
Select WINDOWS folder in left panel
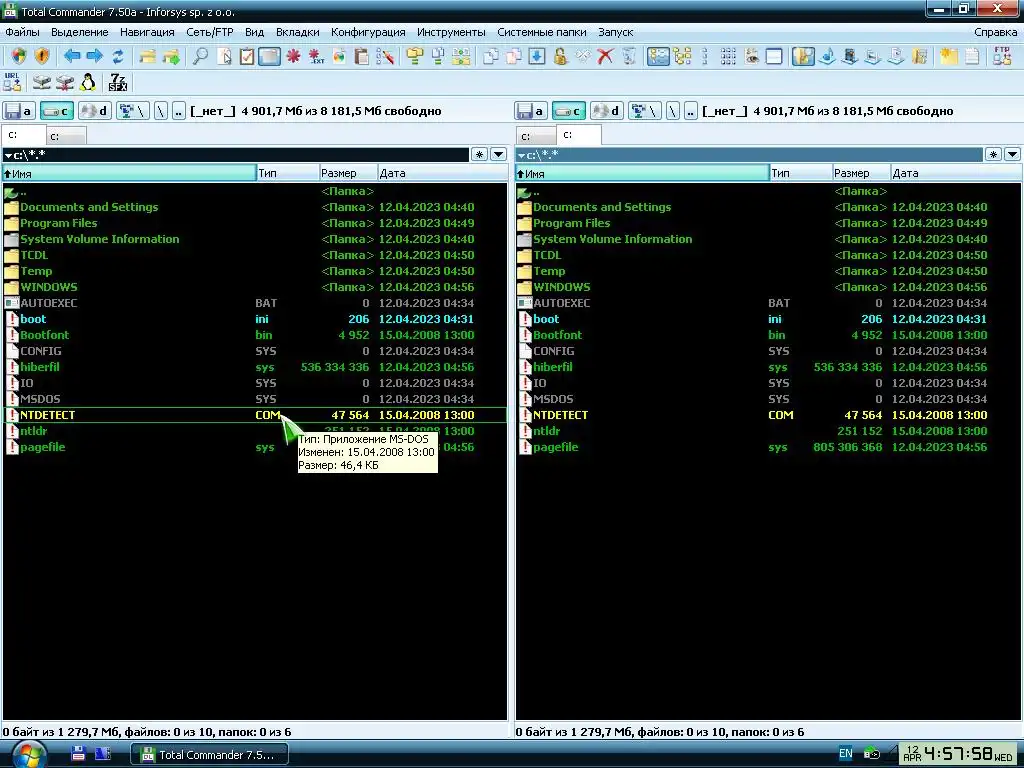click(x=255, y=287)
